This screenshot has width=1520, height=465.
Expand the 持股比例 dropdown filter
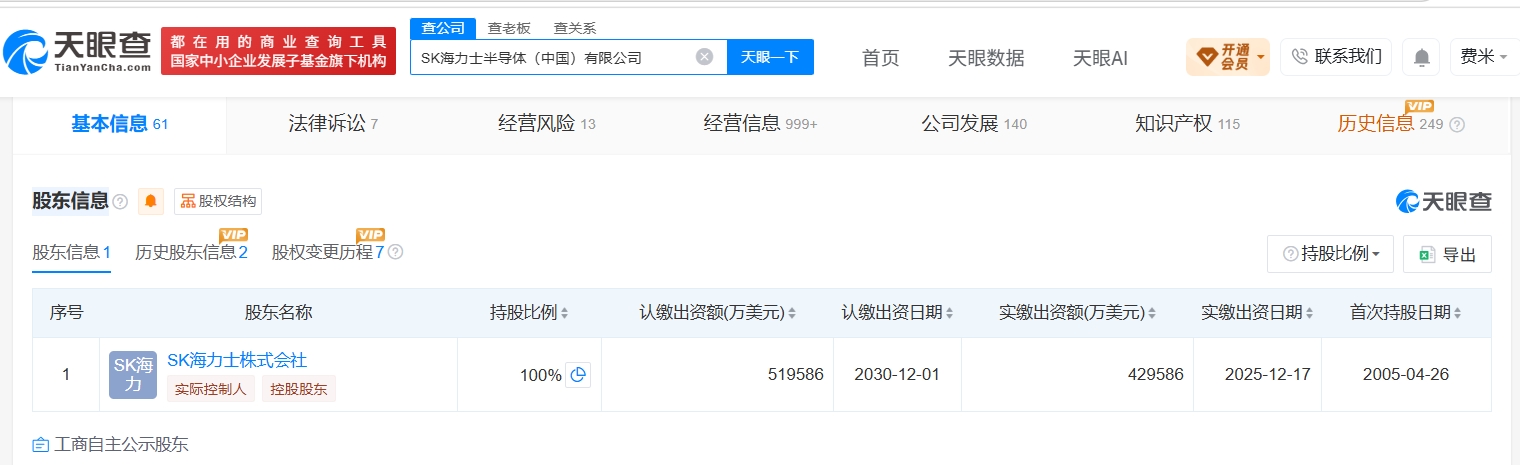coord(1330,254)
